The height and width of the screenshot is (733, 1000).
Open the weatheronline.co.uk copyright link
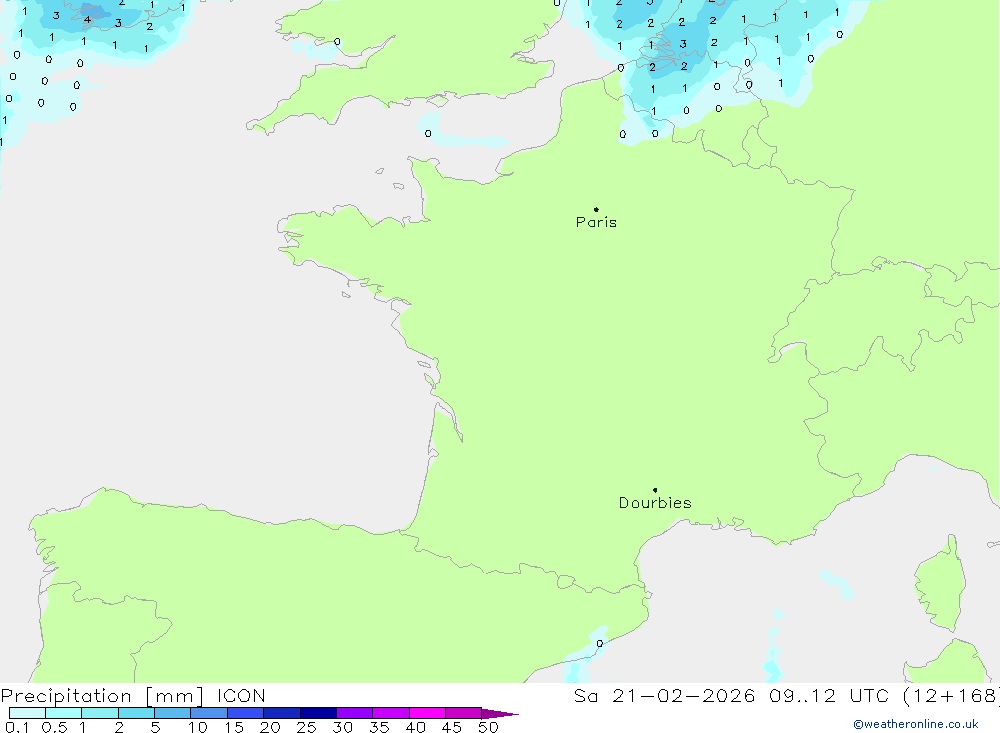click(x=916, y=724)
